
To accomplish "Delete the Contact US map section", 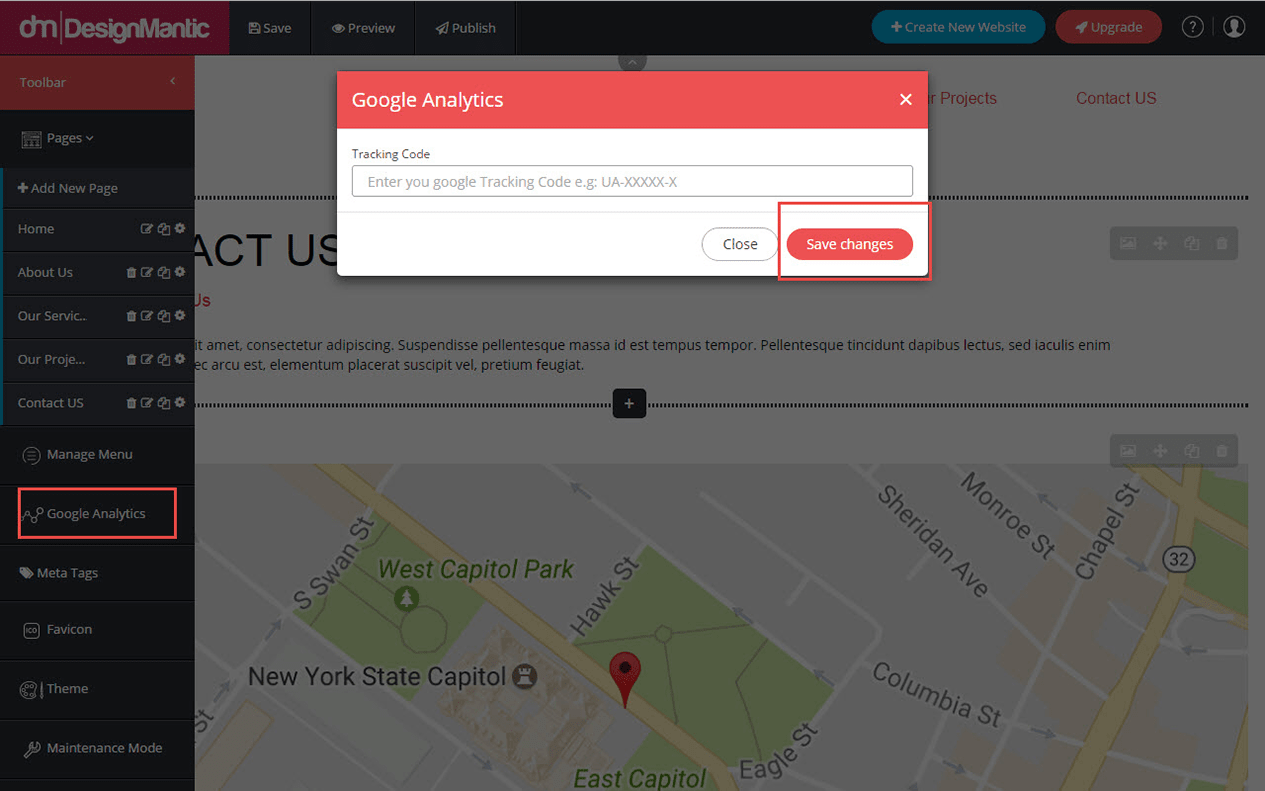I will (1221, 451).
